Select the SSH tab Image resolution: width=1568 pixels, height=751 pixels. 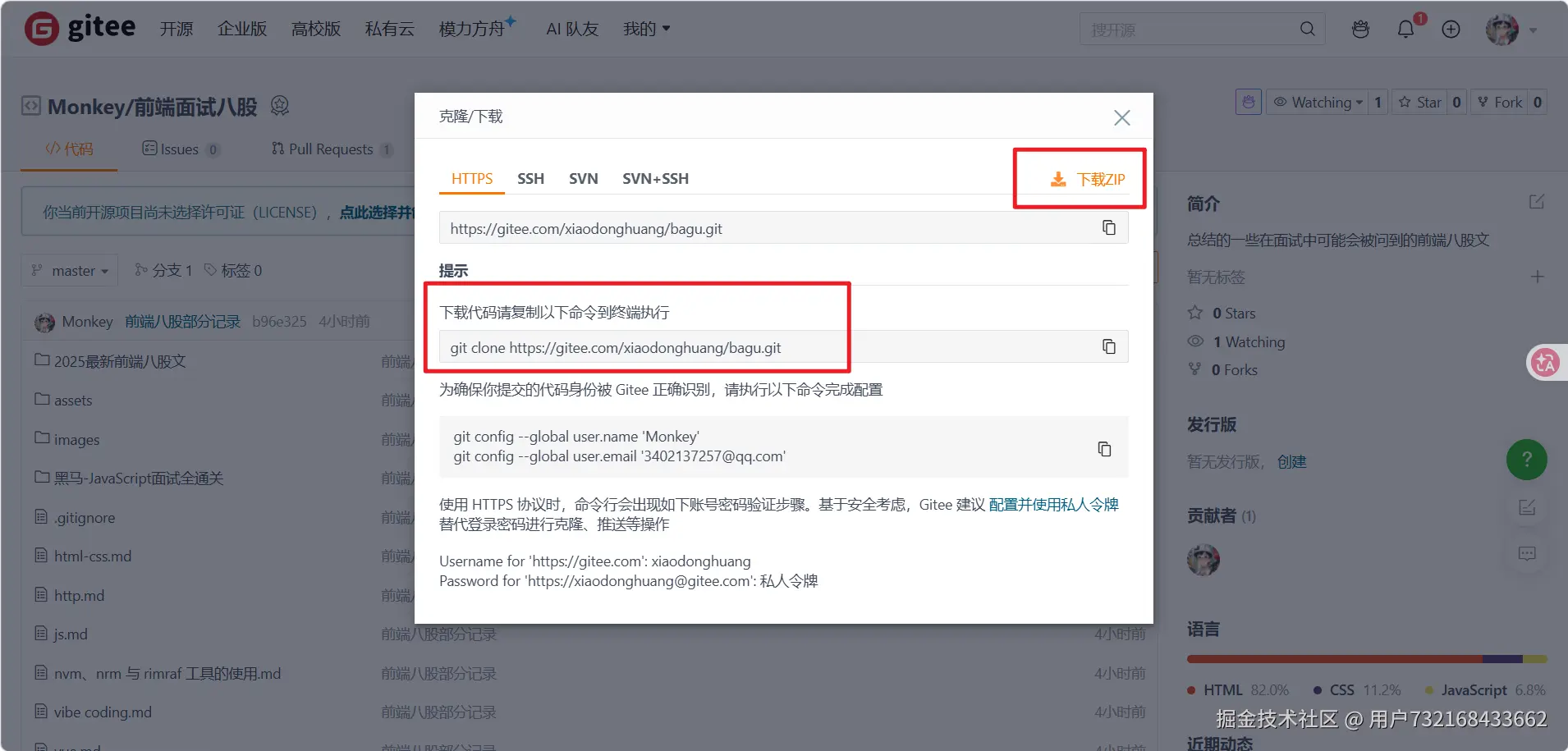click(530, 178)
